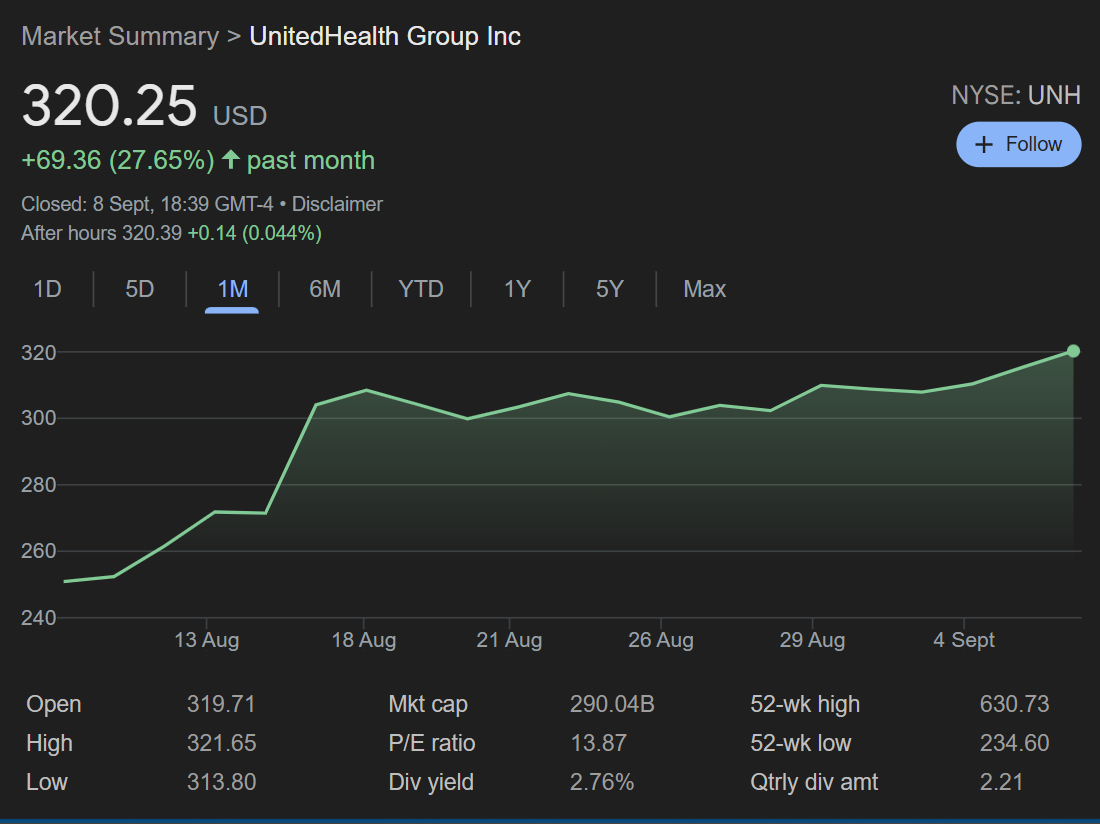Click the 320 y-axis label
1100x824 pixels.
pos(39,353)
